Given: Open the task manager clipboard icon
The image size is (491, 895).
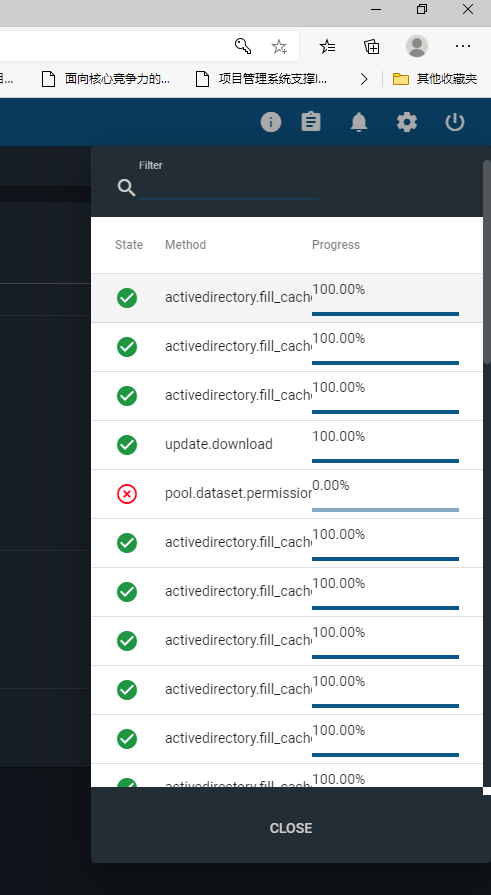Looking at the screenshot, I should (x=311, y=122).
